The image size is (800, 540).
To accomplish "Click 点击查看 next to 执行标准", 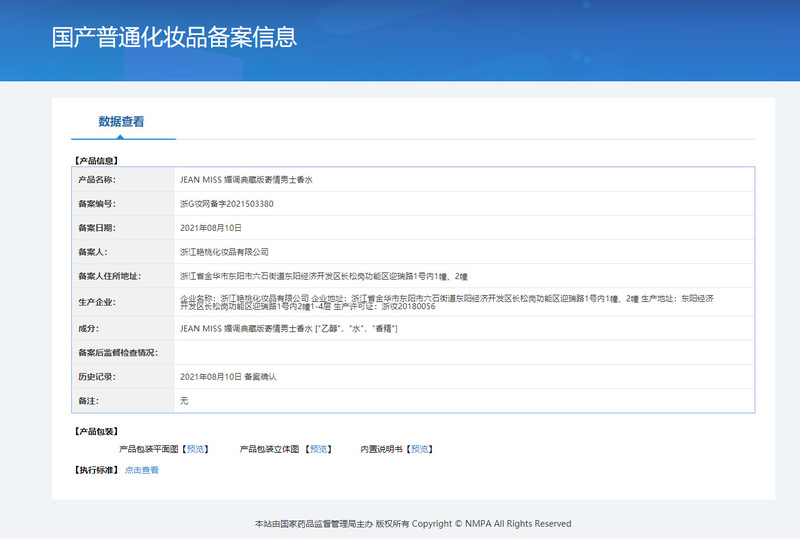I will 141,470.
